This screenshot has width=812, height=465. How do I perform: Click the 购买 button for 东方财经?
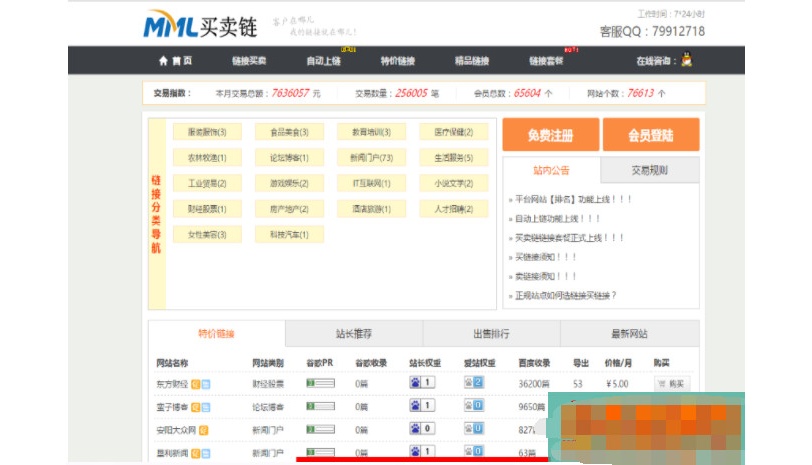[671, 384]
